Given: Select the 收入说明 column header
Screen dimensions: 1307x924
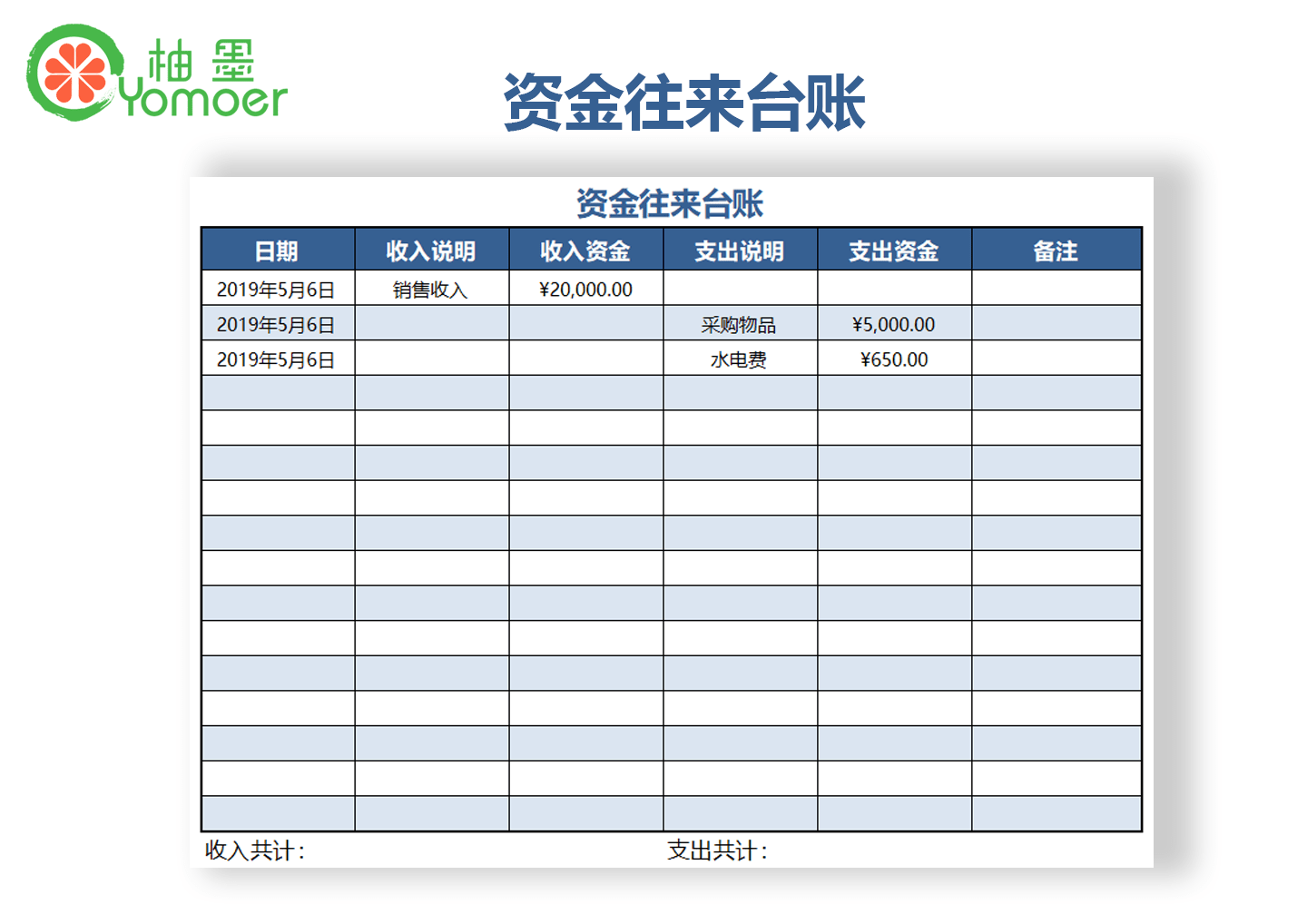Looking at the screenshot, I should [x=432, y=251].
